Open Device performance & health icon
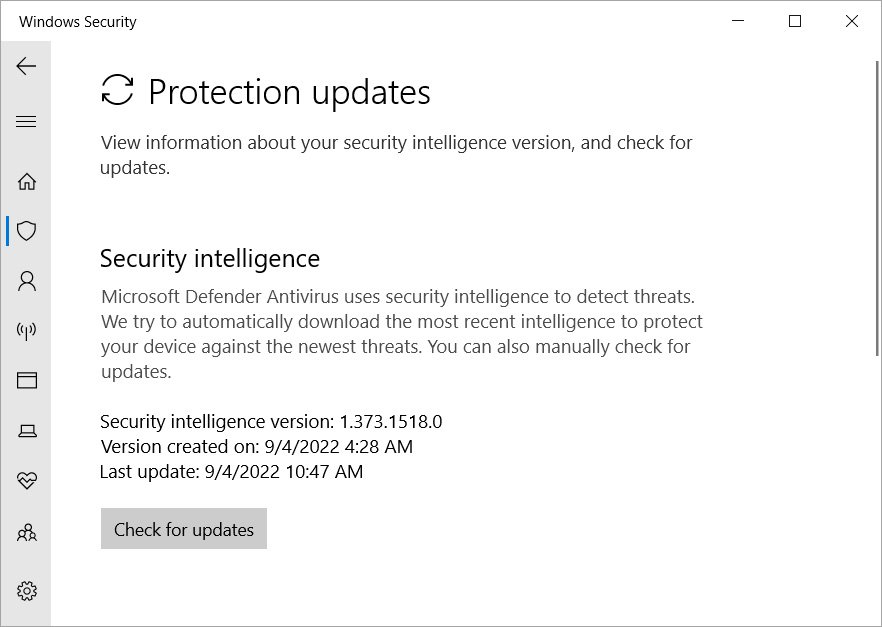The width and height of the screenshot is (882, 627). 27,481
